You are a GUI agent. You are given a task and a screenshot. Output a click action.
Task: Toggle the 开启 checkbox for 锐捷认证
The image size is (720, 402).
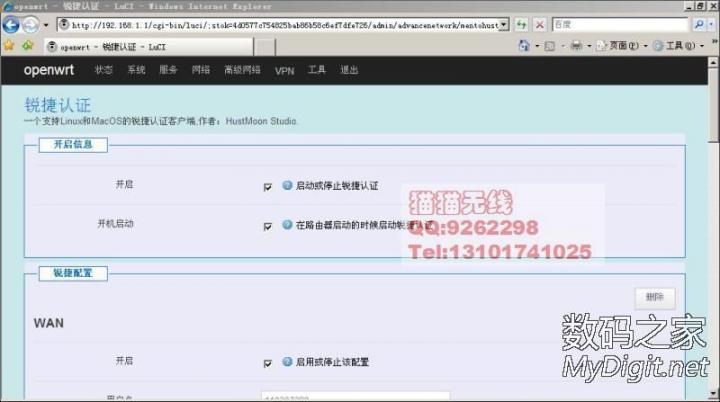tap(267, 186)
